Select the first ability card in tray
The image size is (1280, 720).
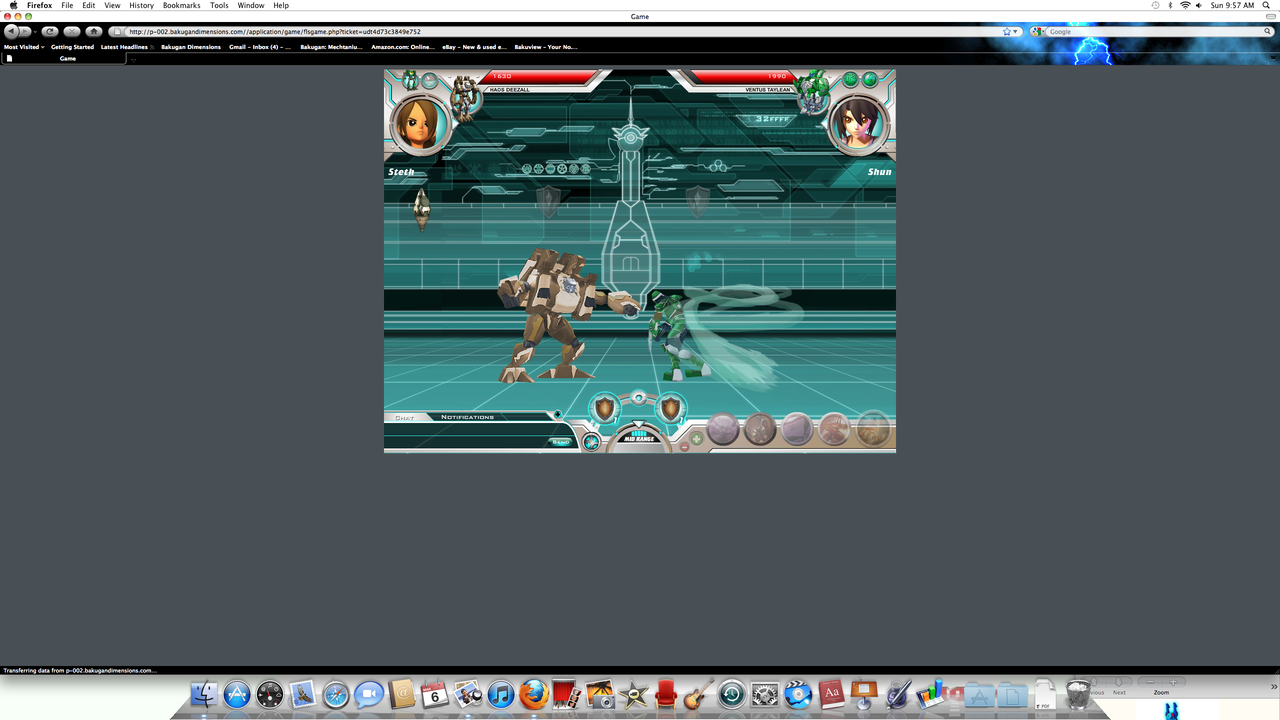pos(723,429)
